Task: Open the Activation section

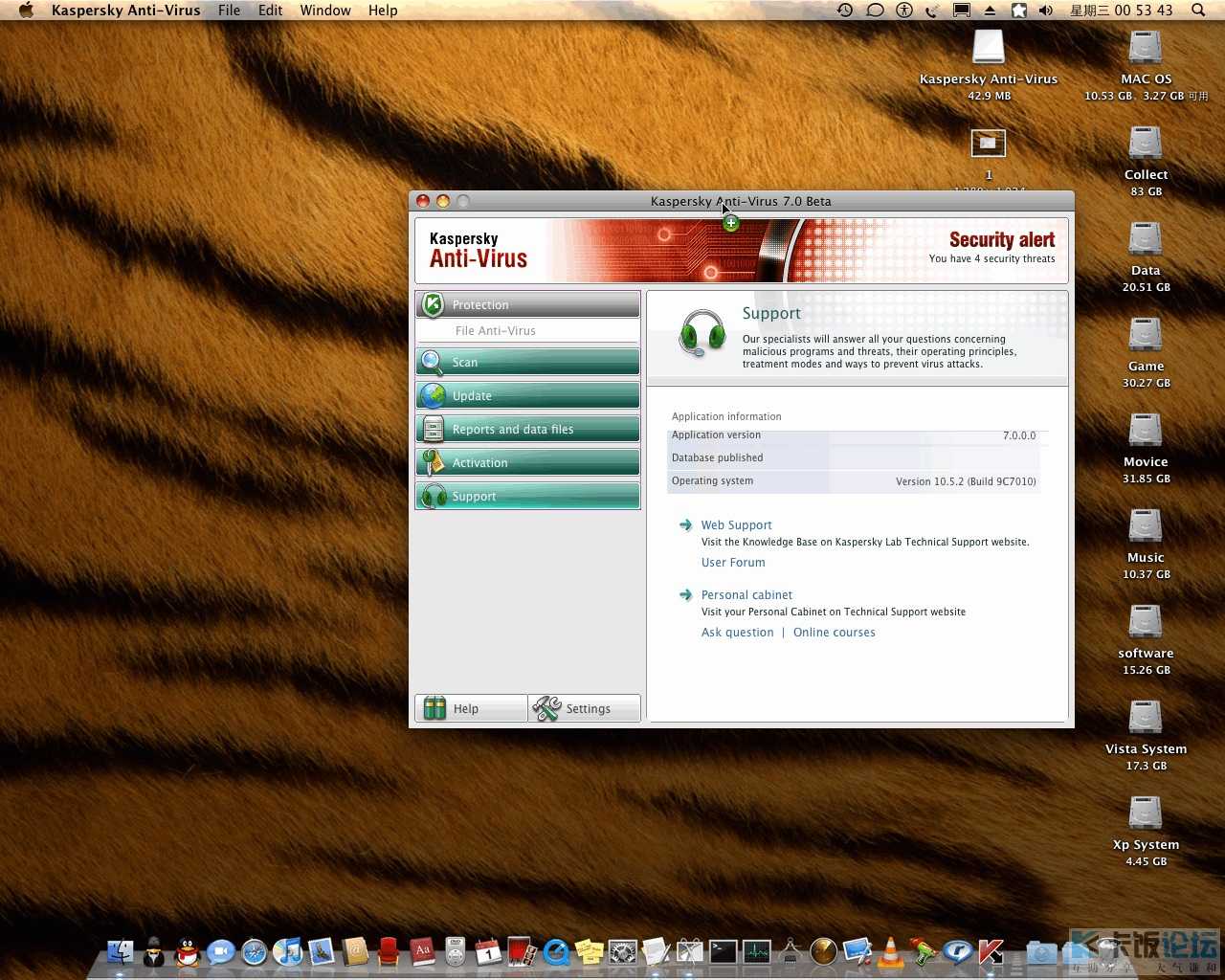Action: tap(527, 462)
